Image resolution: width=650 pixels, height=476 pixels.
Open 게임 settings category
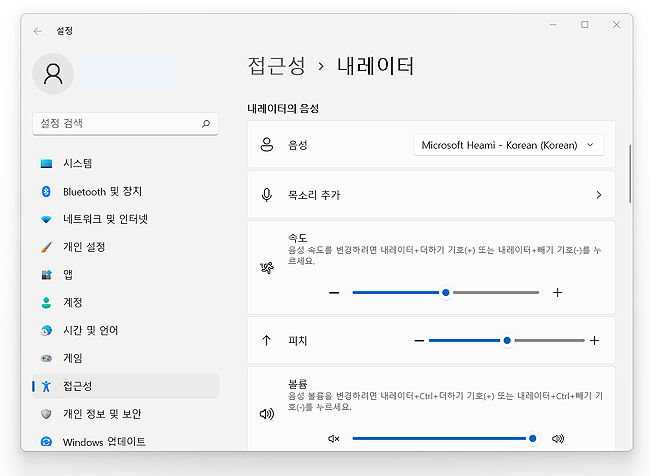pos(125,358)
